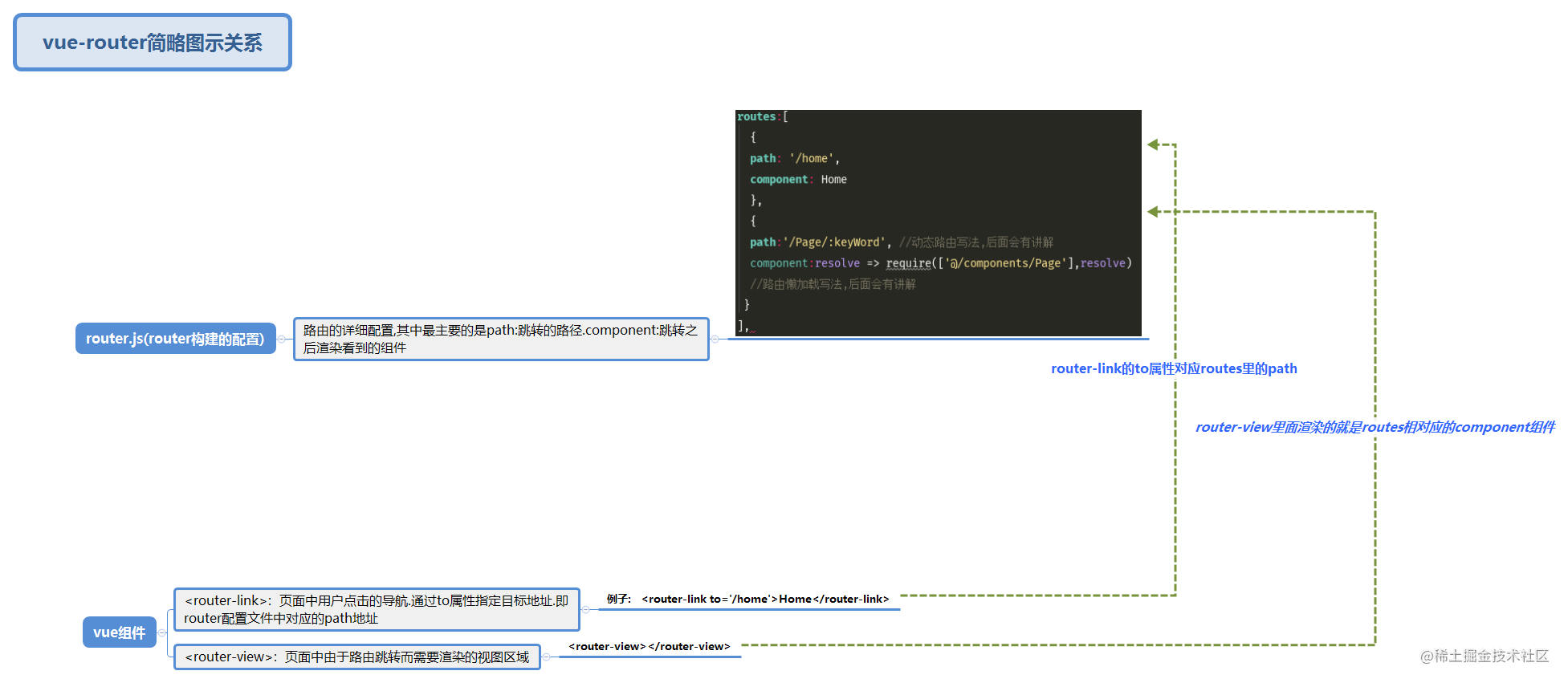Collapse expander after <router-link> node
Image resolution: width=1568 pixels, height=683 pixels.
coord(585,609)
